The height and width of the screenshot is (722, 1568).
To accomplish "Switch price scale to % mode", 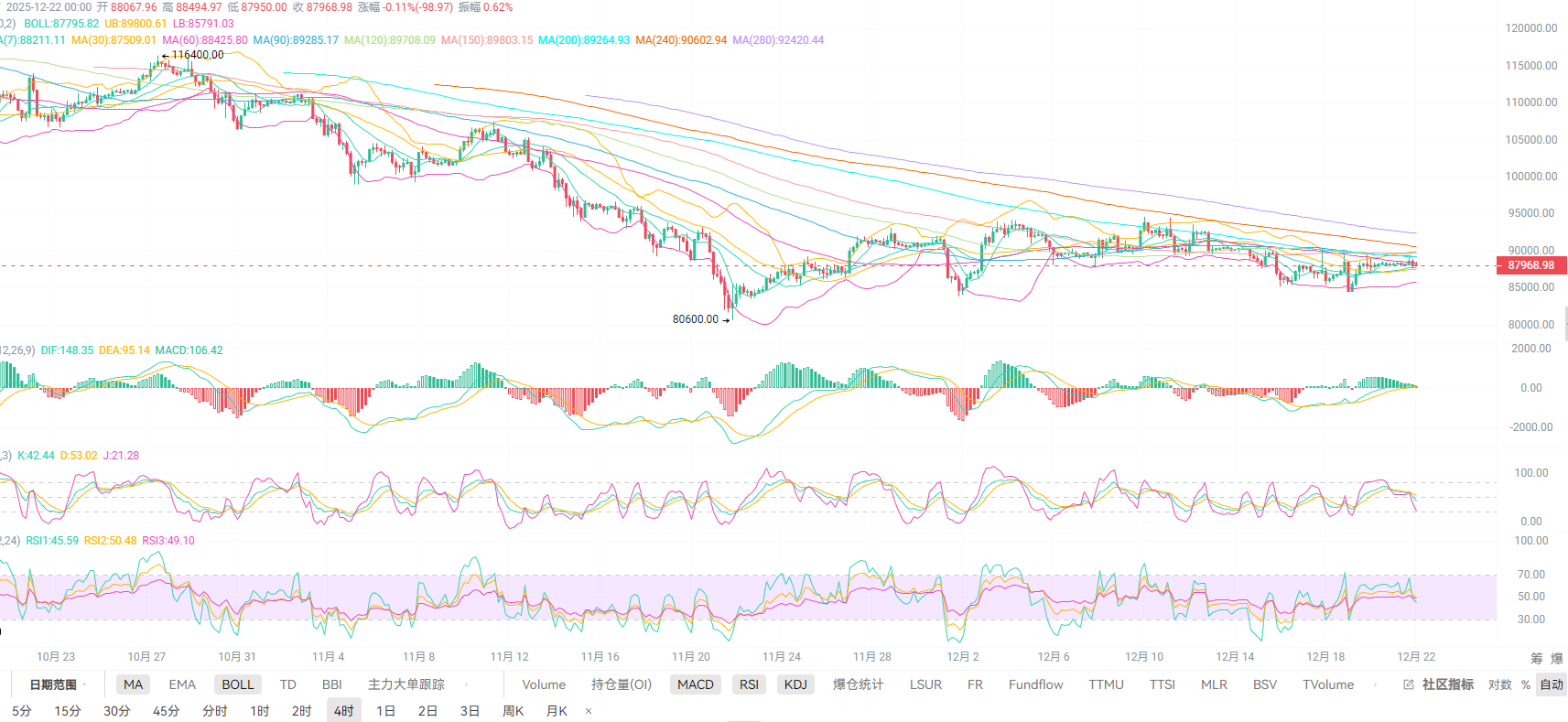I will 1526,684.
